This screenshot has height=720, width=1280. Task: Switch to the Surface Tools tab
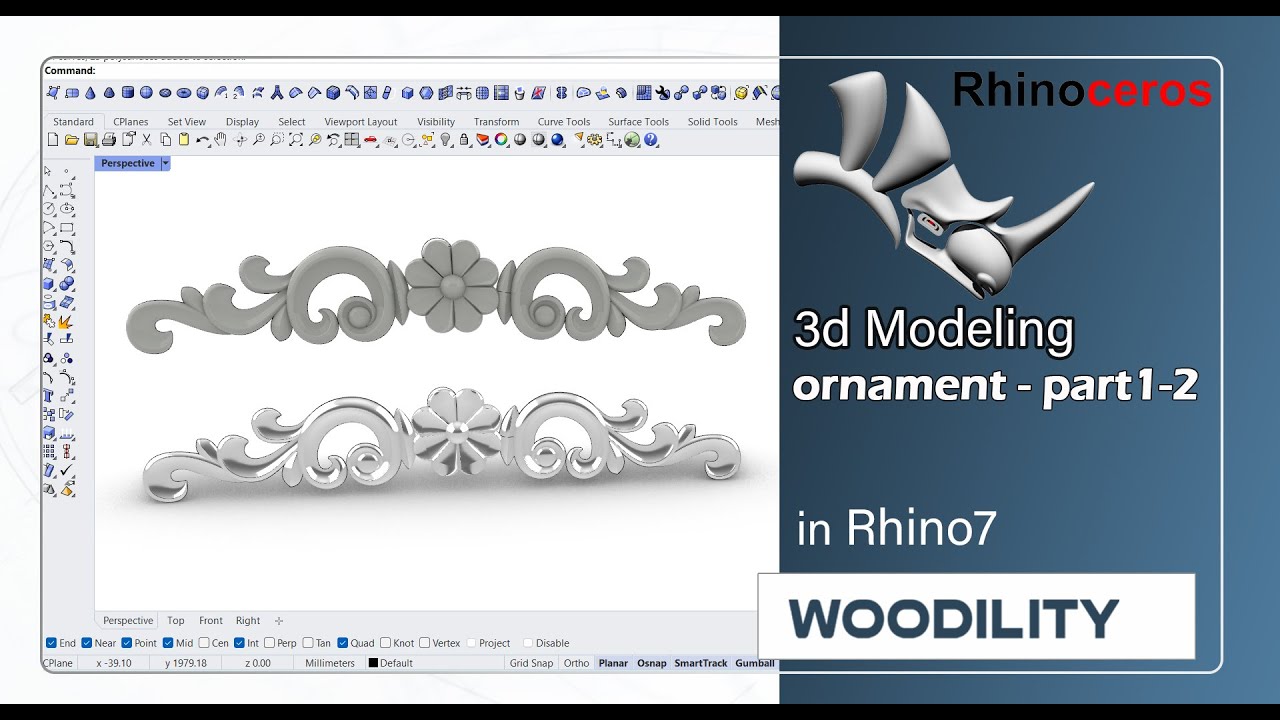tap(638, 122)
